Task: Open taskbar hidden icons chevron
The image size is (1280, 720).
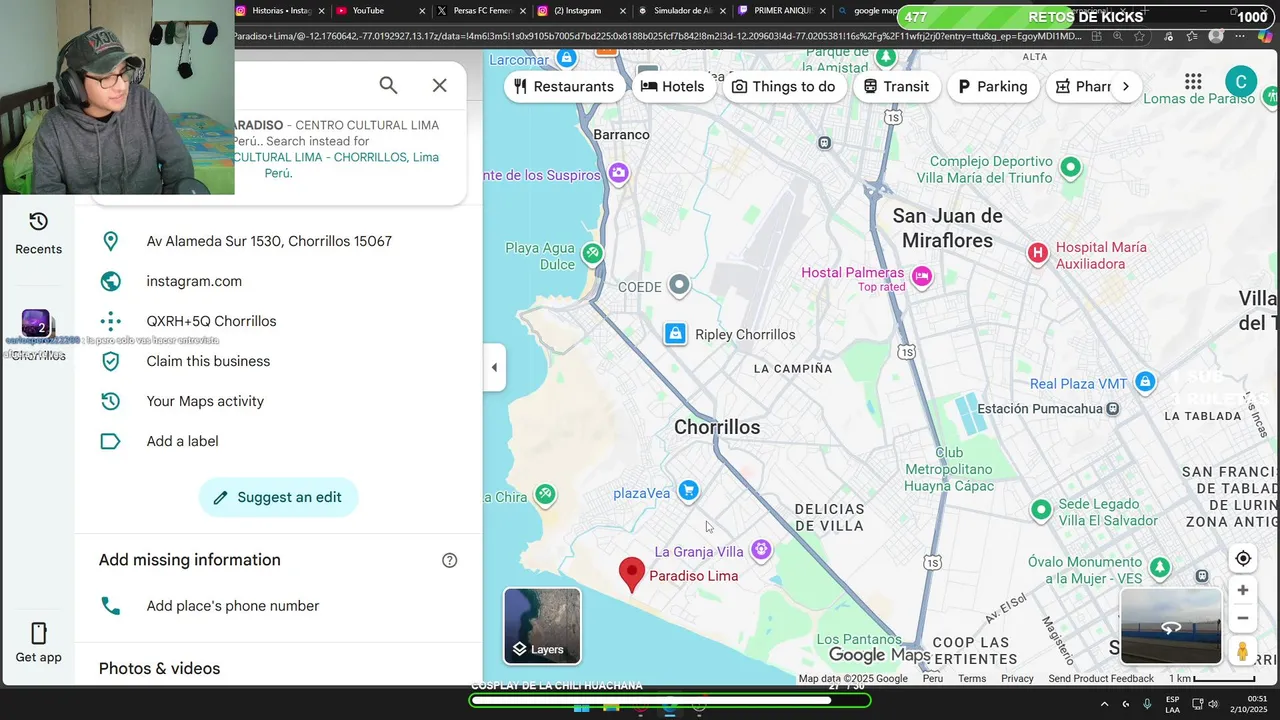Action: [1104, 704]
